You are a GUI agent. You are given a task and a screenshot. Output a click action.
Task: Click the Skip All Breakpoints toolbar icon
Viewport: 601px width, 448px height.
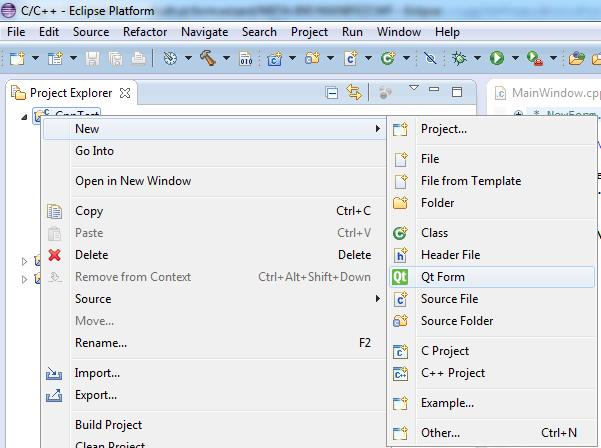pos(430,58)
